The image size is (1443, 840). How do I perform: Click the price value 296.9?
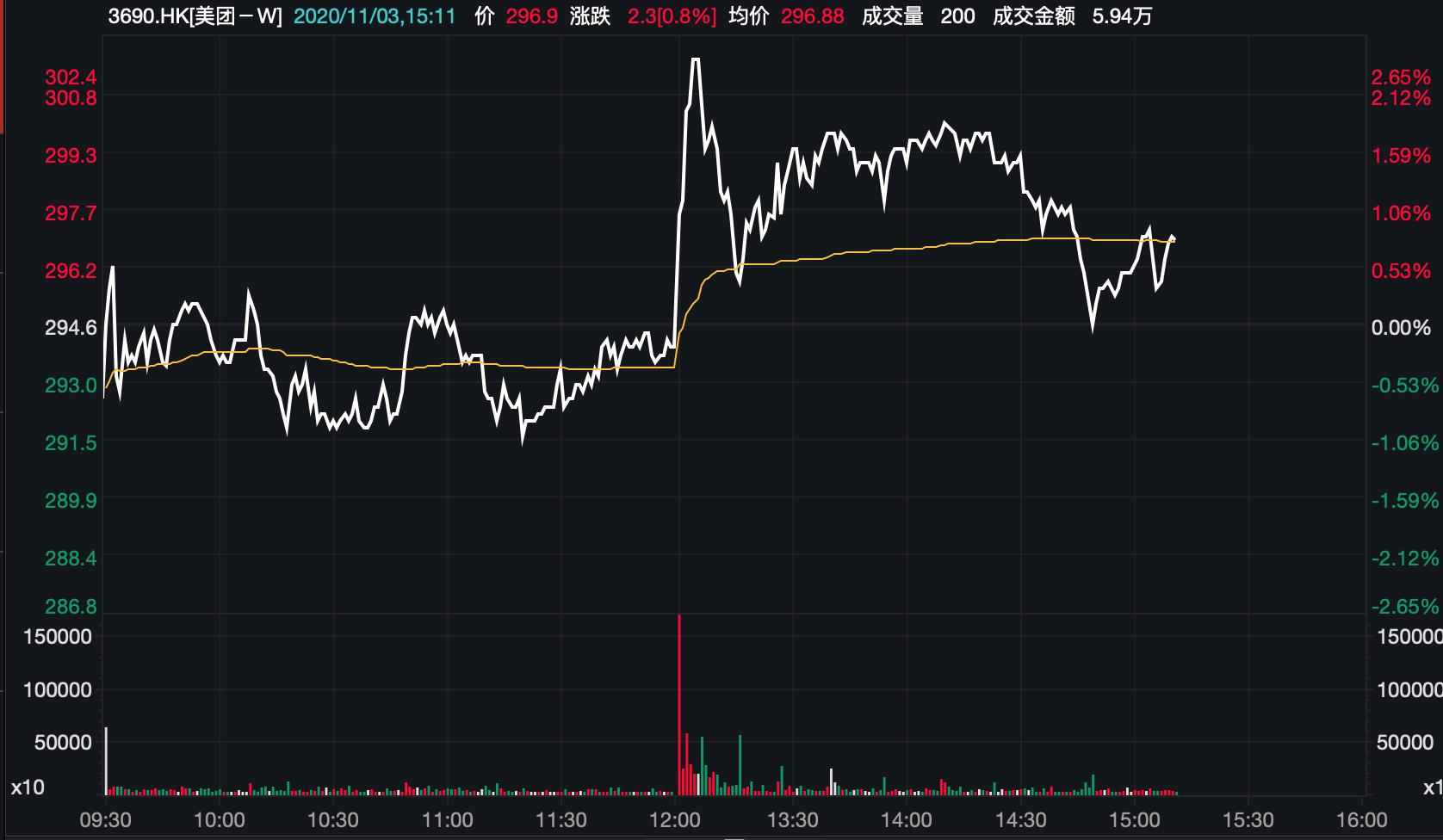531,16
